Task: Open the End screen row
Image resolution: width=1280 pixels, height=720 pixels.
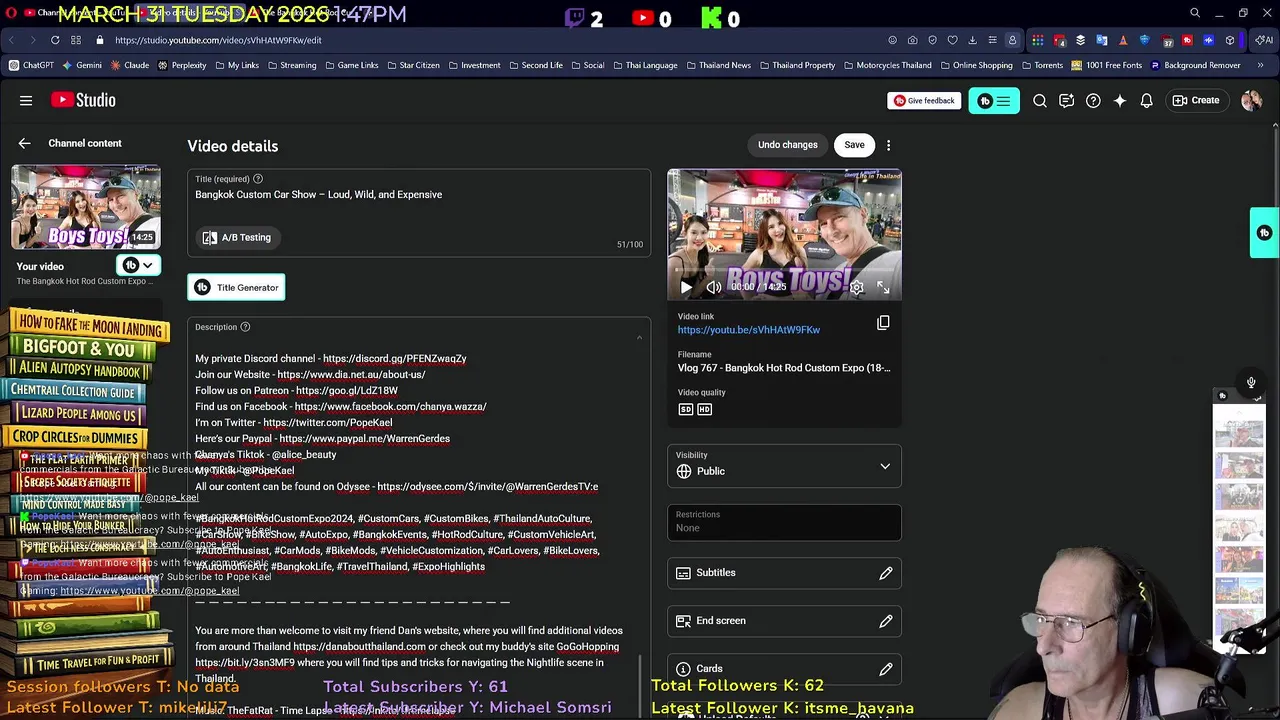Action: coord(784,621)
